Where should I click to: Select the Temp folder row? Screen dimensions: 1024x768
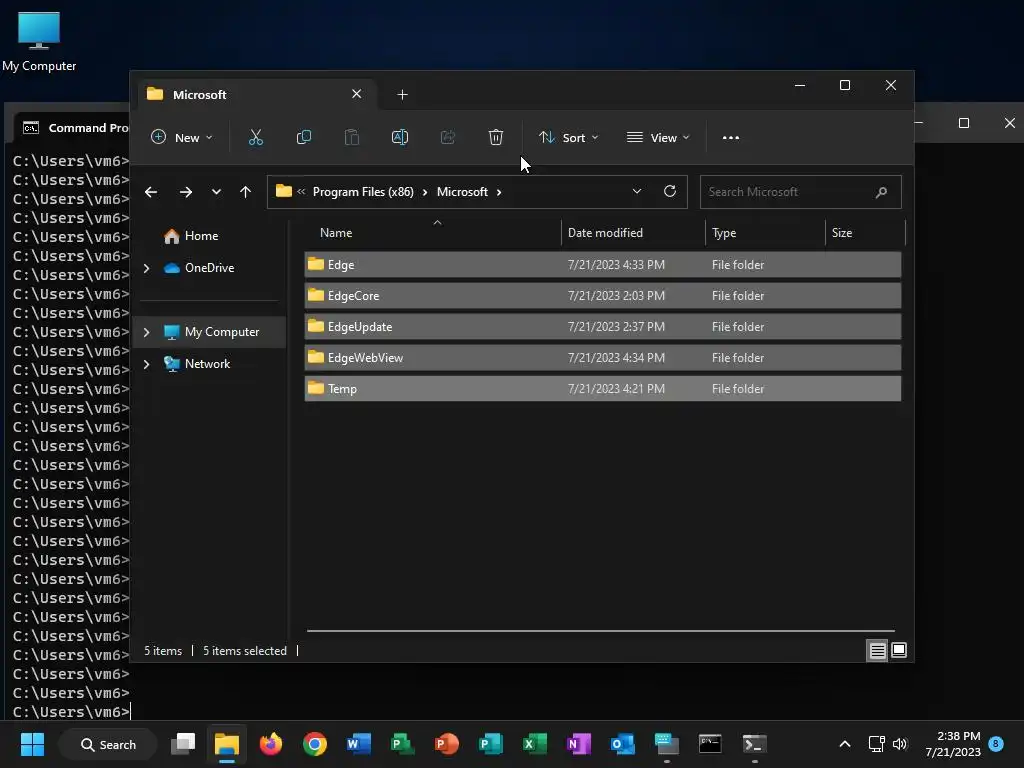(603, 389)
